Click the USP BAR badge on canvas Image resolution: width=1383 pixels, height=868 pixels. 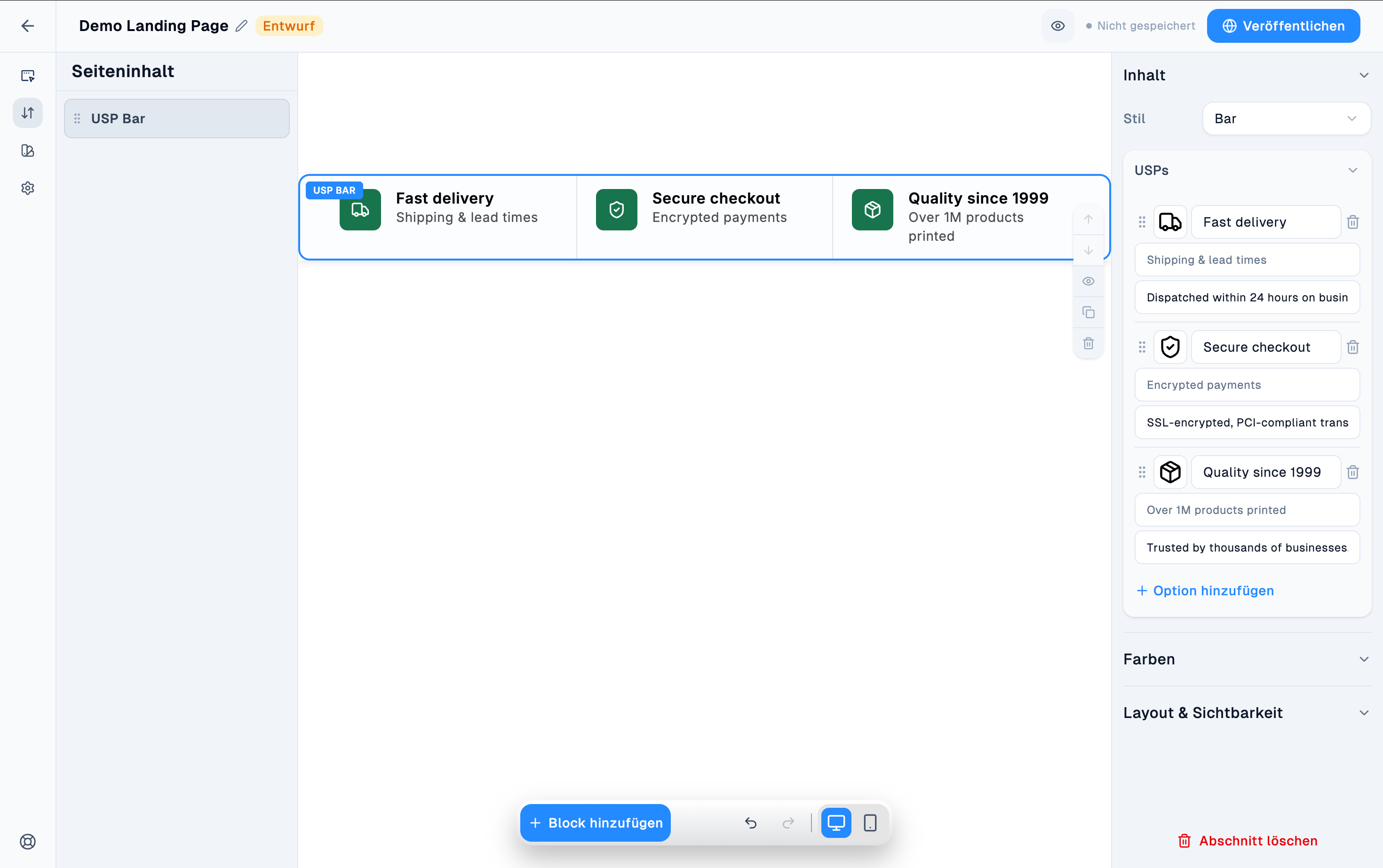[334, 190]
